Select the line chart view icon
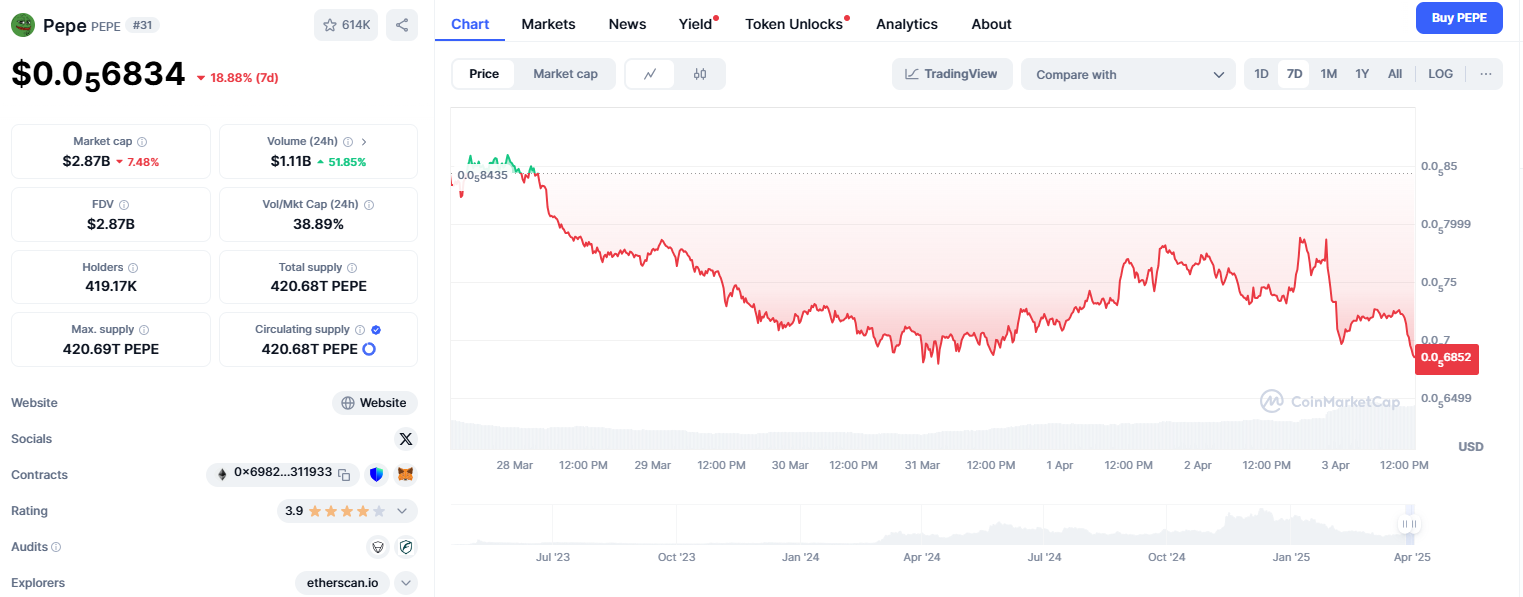1523x597 pixels. (x=650, y=74)
